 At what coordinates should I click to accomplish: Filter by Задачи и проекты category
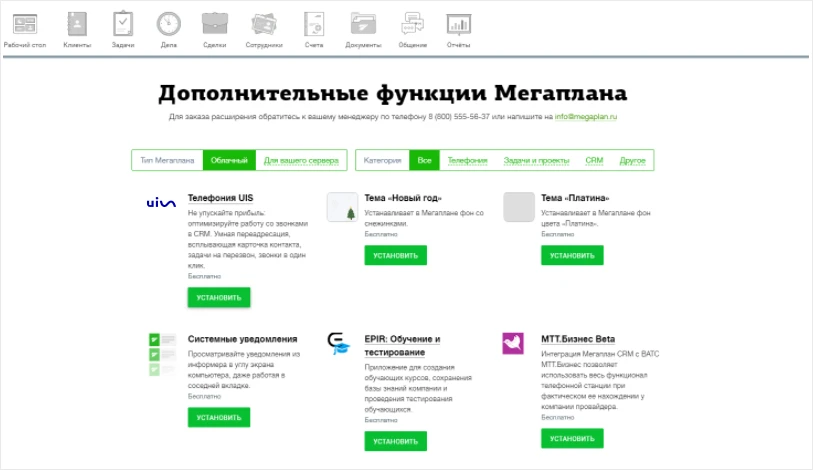pos(537,160)
